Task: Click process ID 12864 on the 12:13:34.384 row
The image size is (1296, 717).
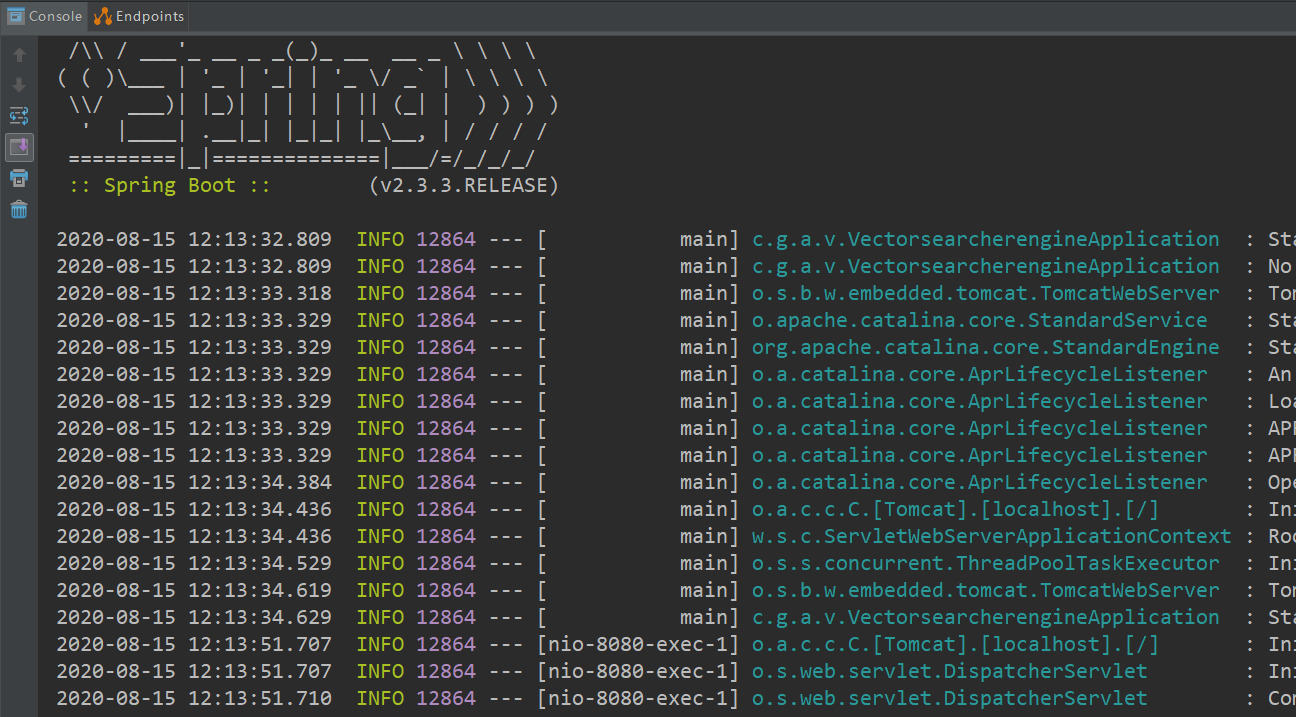Action: pos(446,482)
